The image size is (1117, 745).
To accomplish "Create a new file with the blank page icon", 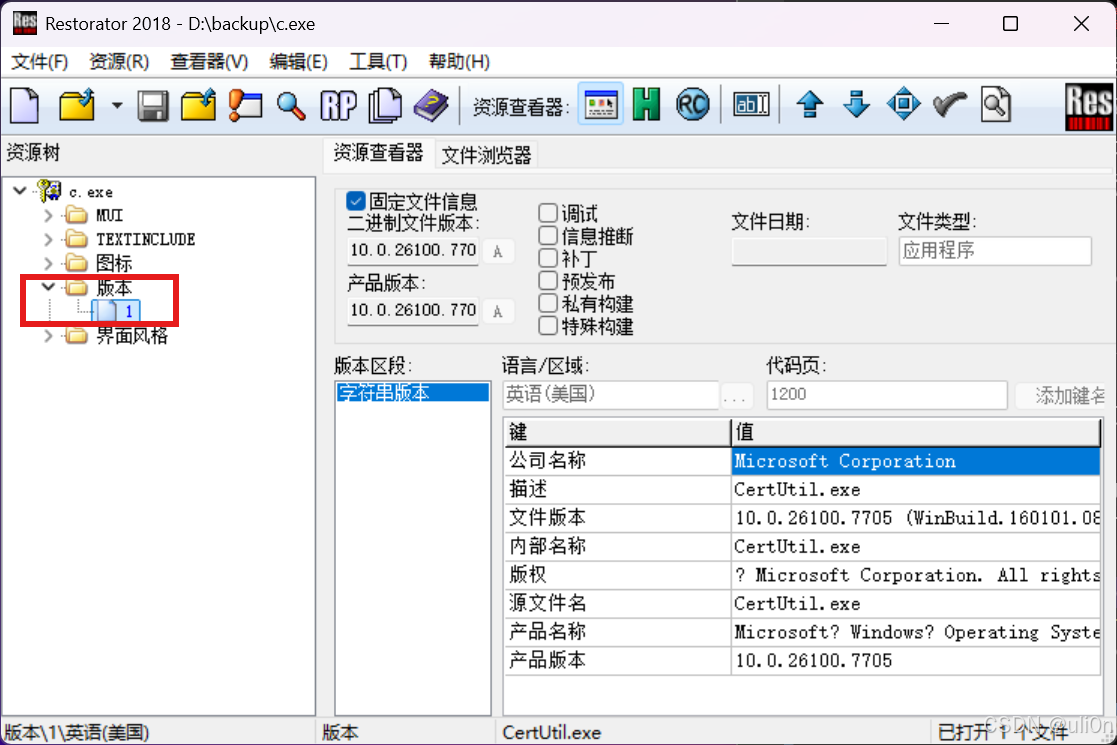I will pyautogui.click(x=25, y=106).
